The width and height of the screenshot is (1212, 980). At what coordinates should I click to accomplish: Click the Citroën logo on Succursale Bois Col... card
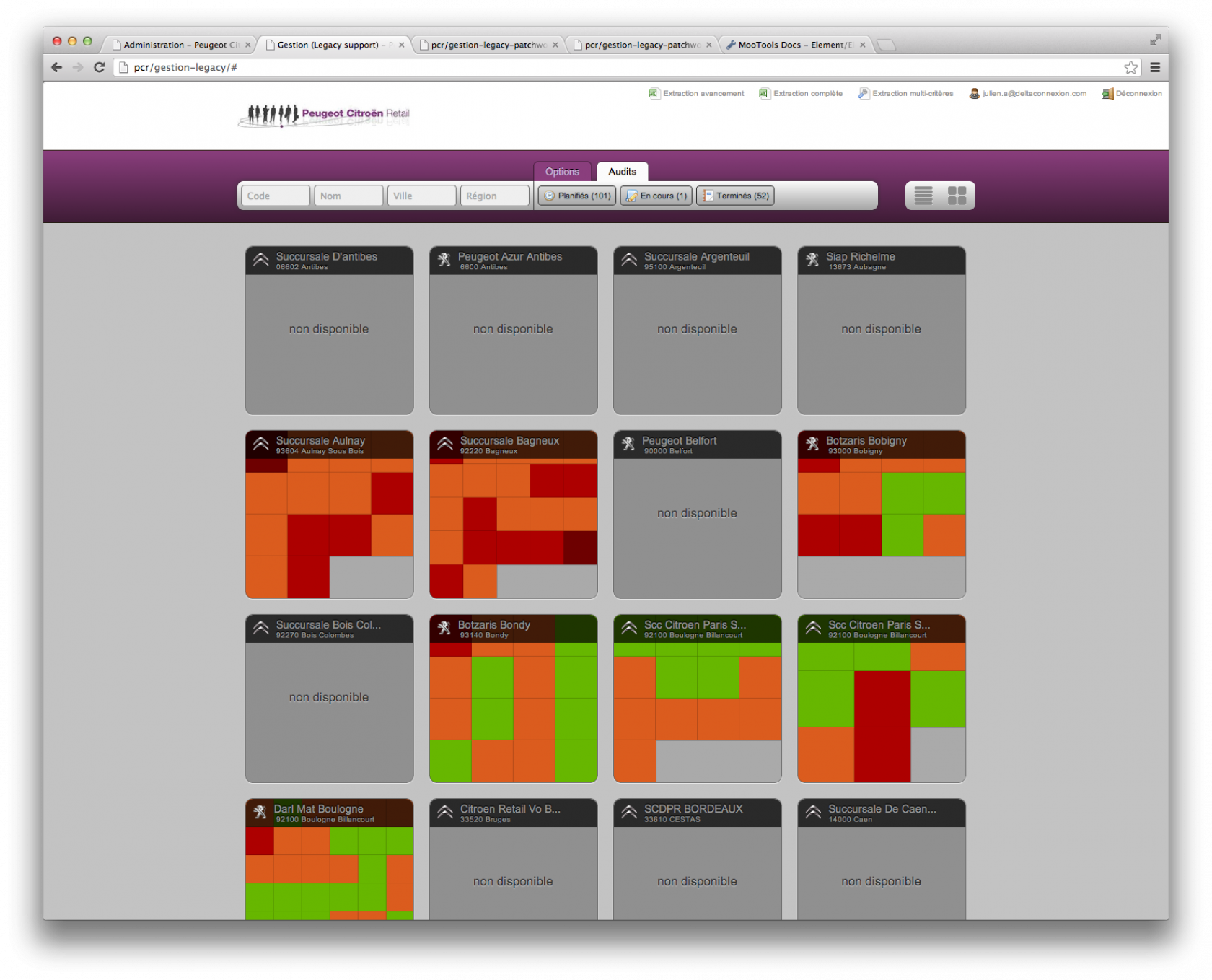(x=261, y=628)
